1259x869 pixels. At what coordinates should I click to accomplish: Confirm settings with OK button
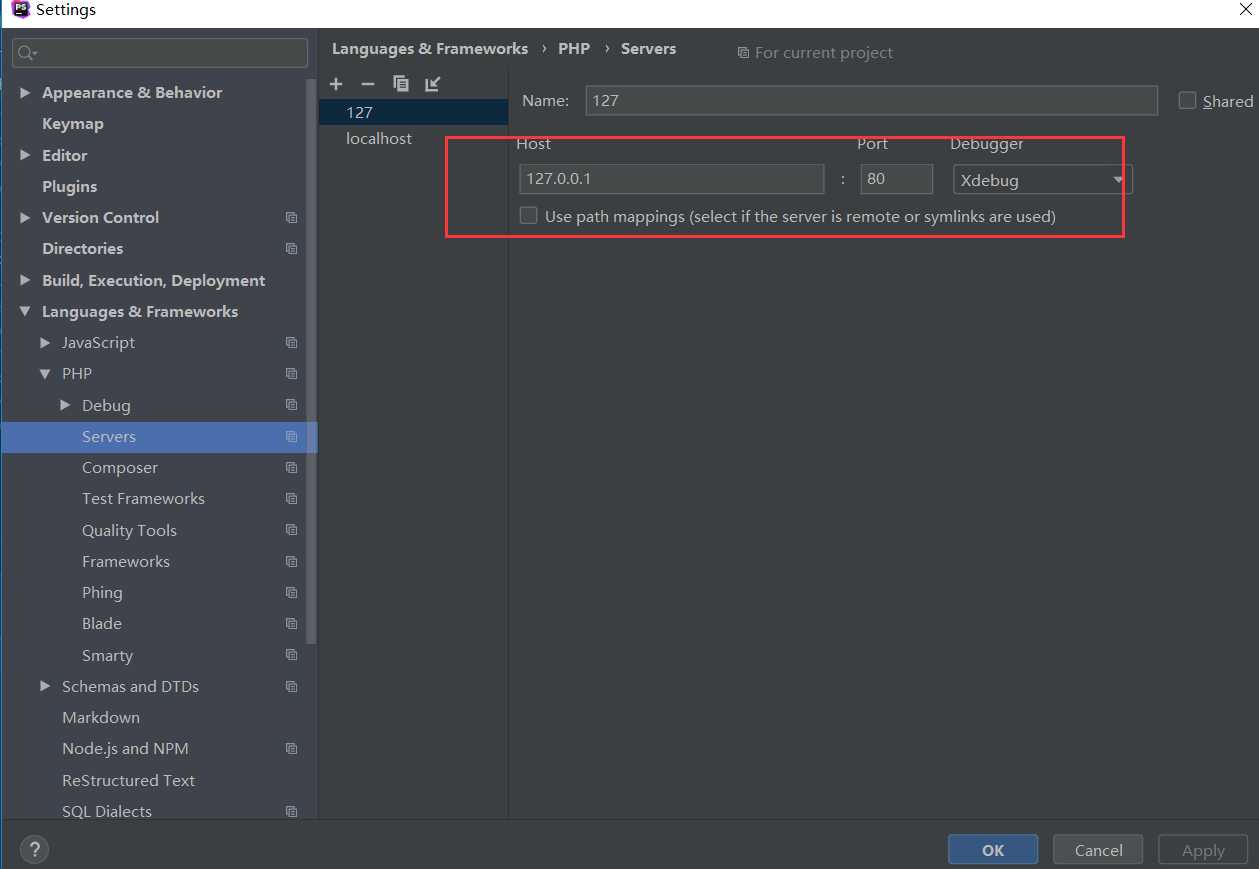pos(993,850)
